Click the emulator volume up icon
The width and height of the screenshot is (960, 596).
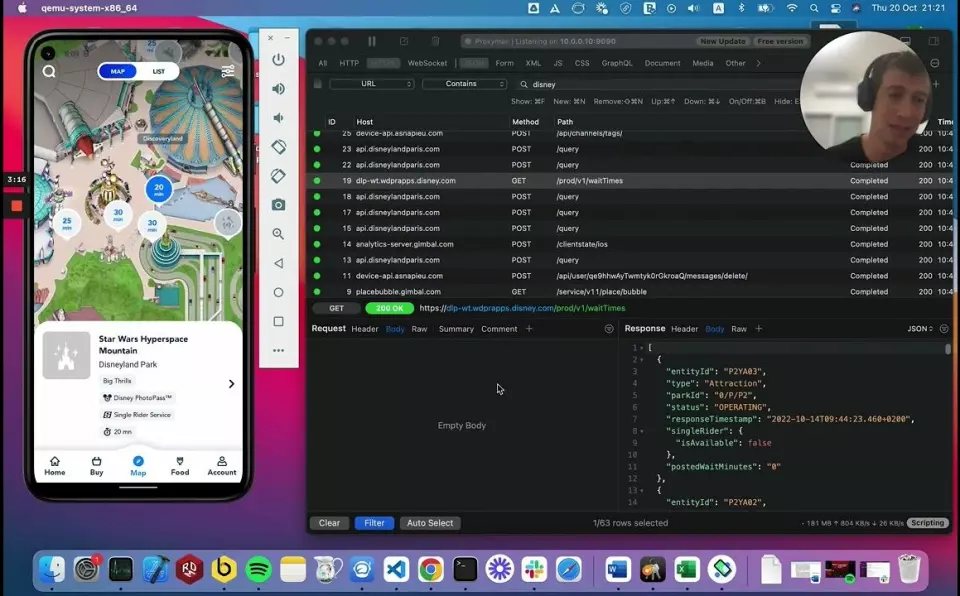(x=278, y=89)
